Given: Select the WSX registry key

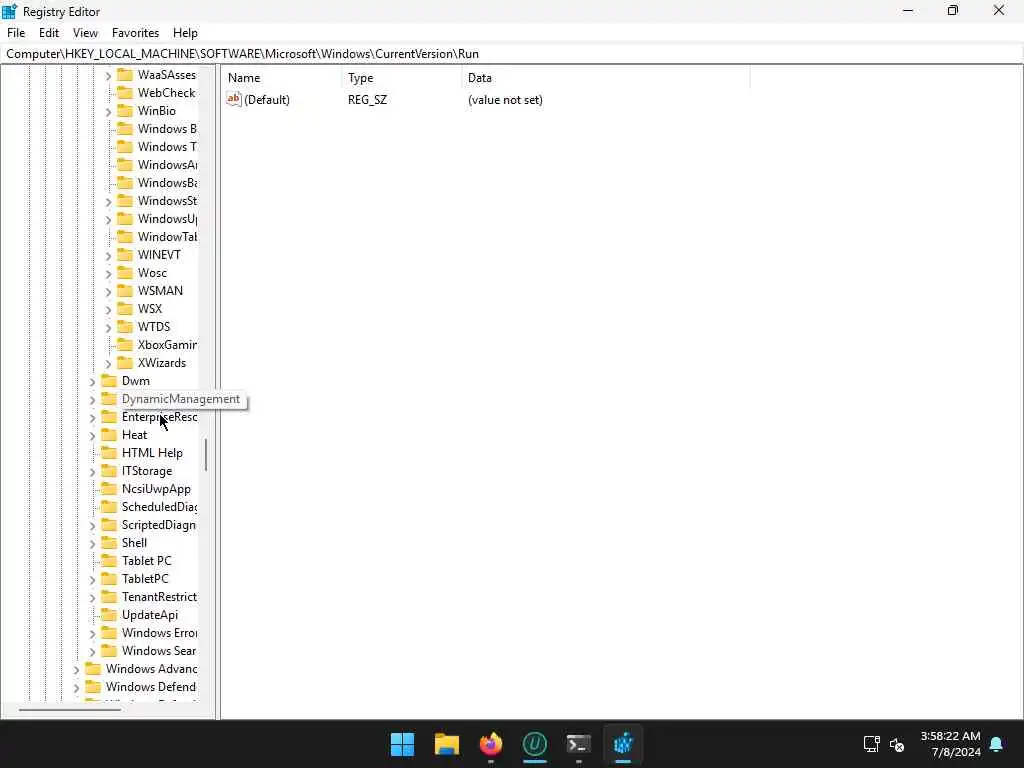Looking at the screenshot, I should point(150,309).
